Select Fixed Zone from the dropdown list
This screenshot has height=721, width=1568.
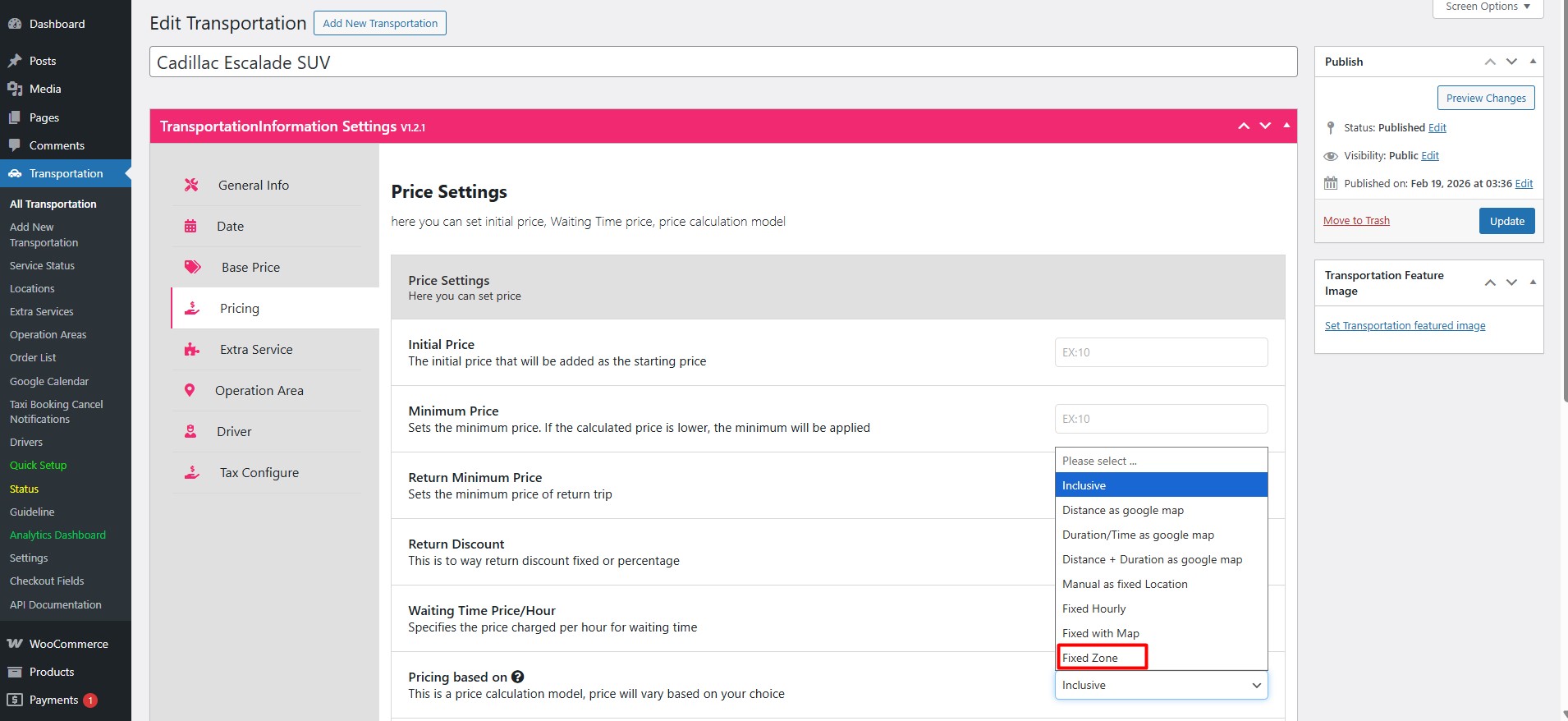coord(1090,658)
